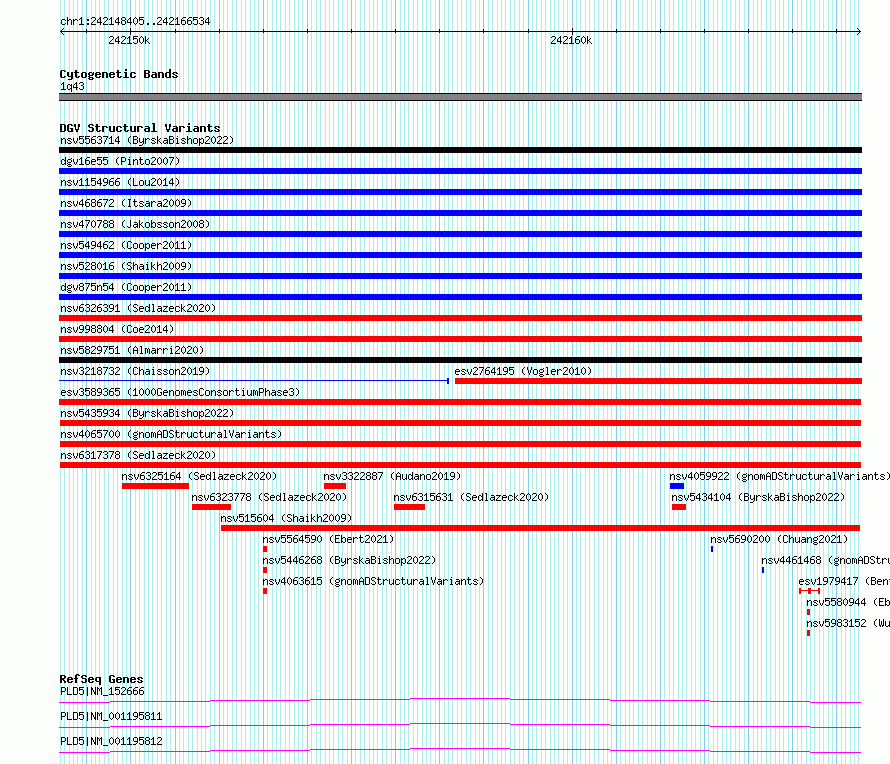
Task: Select the dgv875n54 (Cooper2011) variant label
Action: coord(126,287)
